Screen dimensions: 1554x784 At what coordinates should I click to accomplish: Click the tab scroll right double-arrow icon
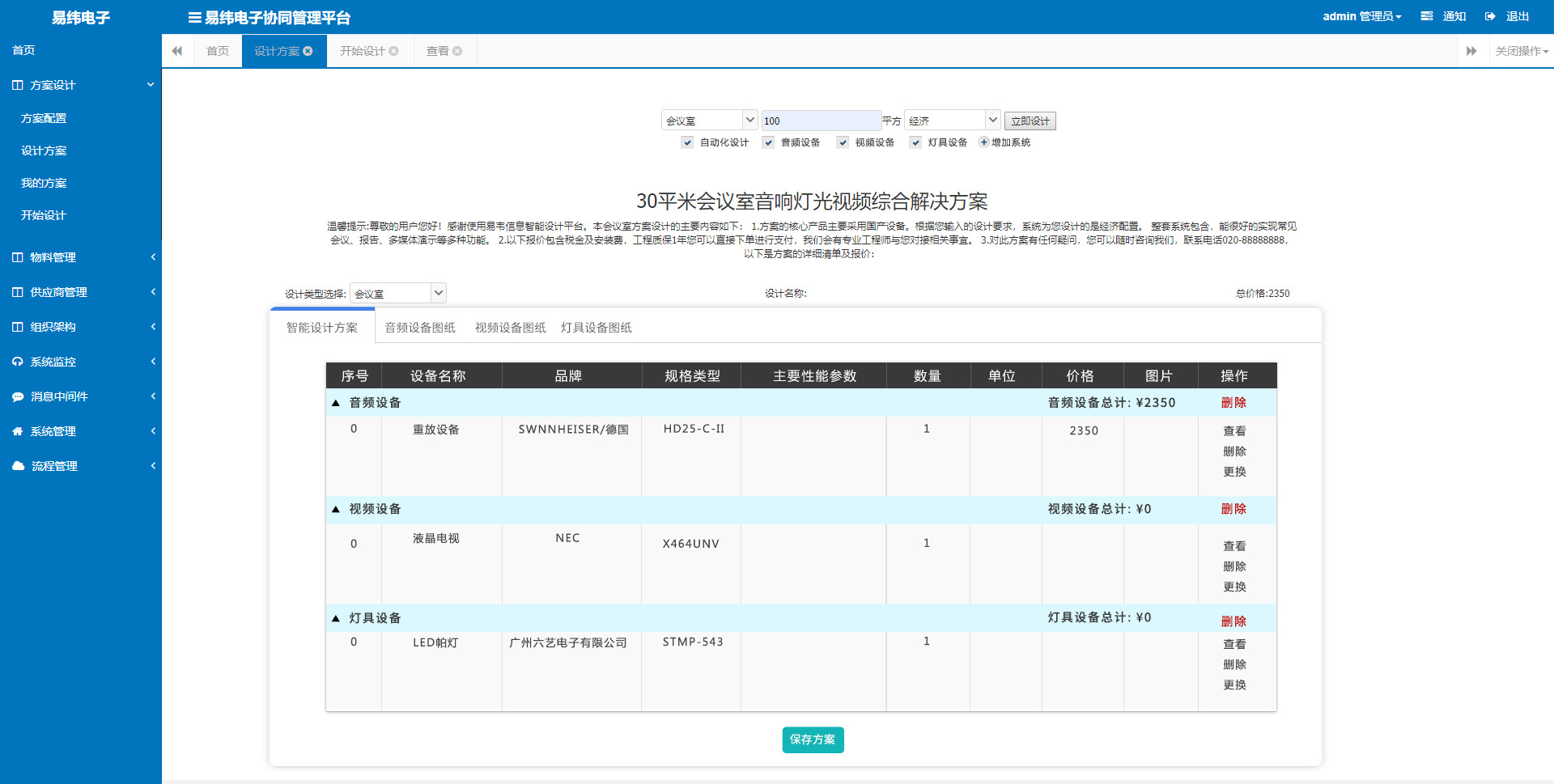click(1471, 51)
